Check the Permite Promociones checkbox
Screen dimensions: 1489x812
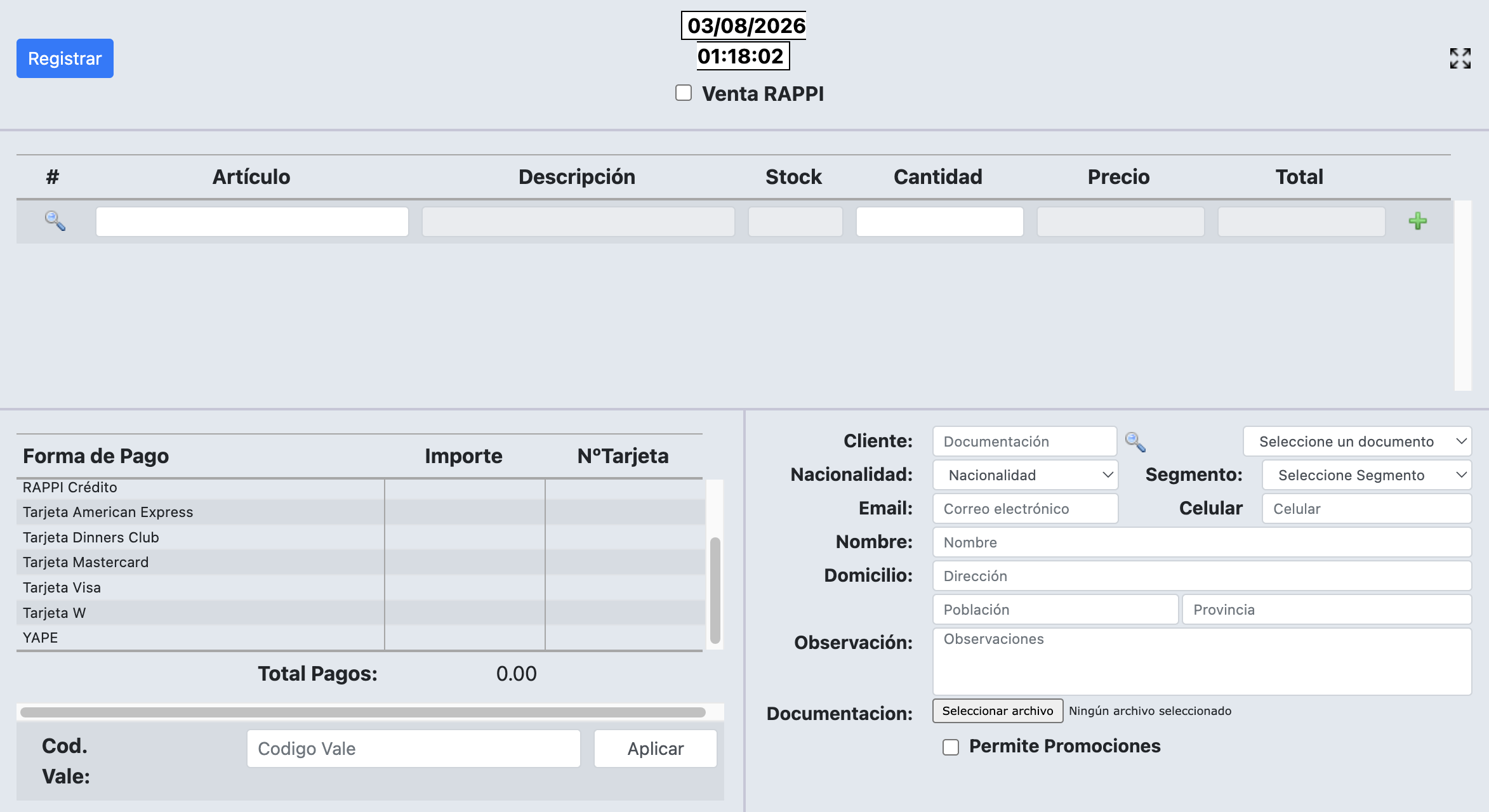coord(951,747)
